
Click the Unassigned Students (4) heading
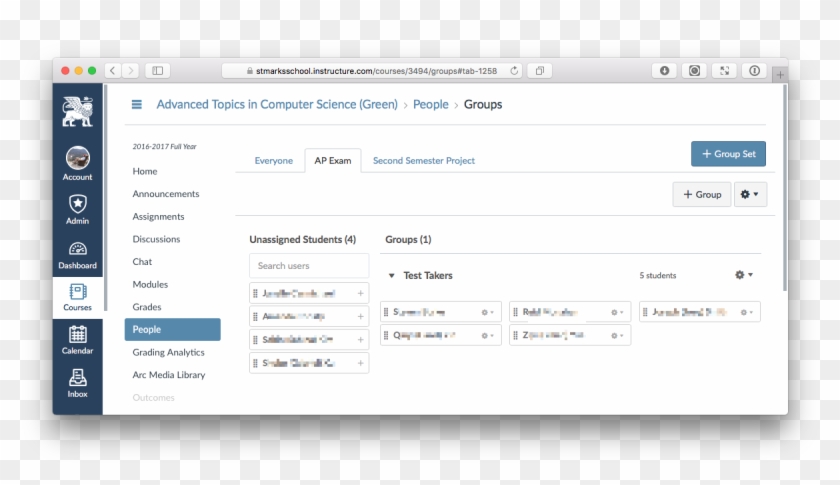pos(302,239)
